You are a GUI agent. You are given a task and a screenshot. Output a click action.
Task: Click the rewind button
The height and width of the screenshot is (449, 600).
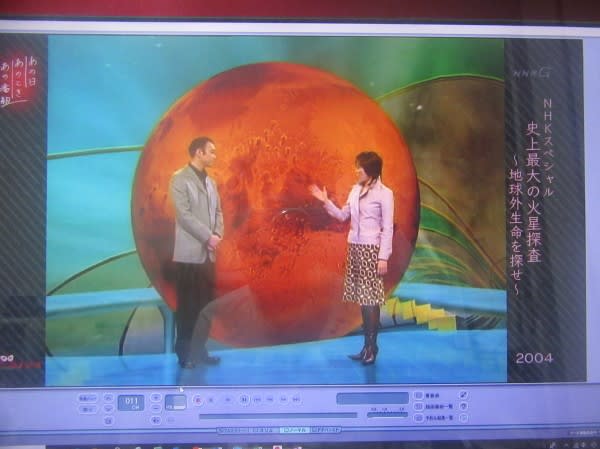click(x=270, y=399)
